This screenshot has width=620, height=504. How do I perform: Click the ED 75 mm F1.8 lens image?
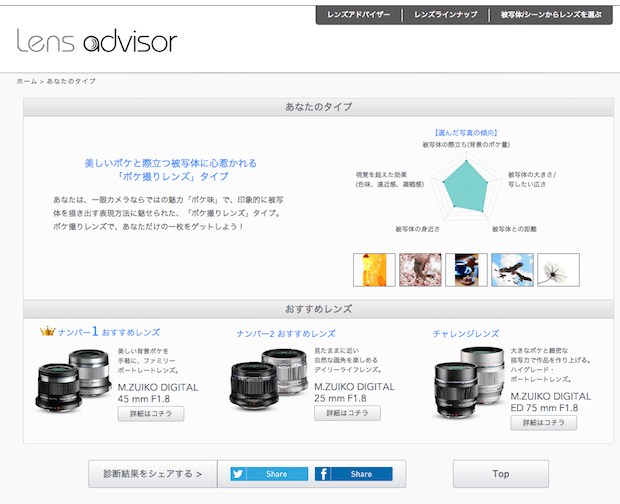click(x=469, y=382)
